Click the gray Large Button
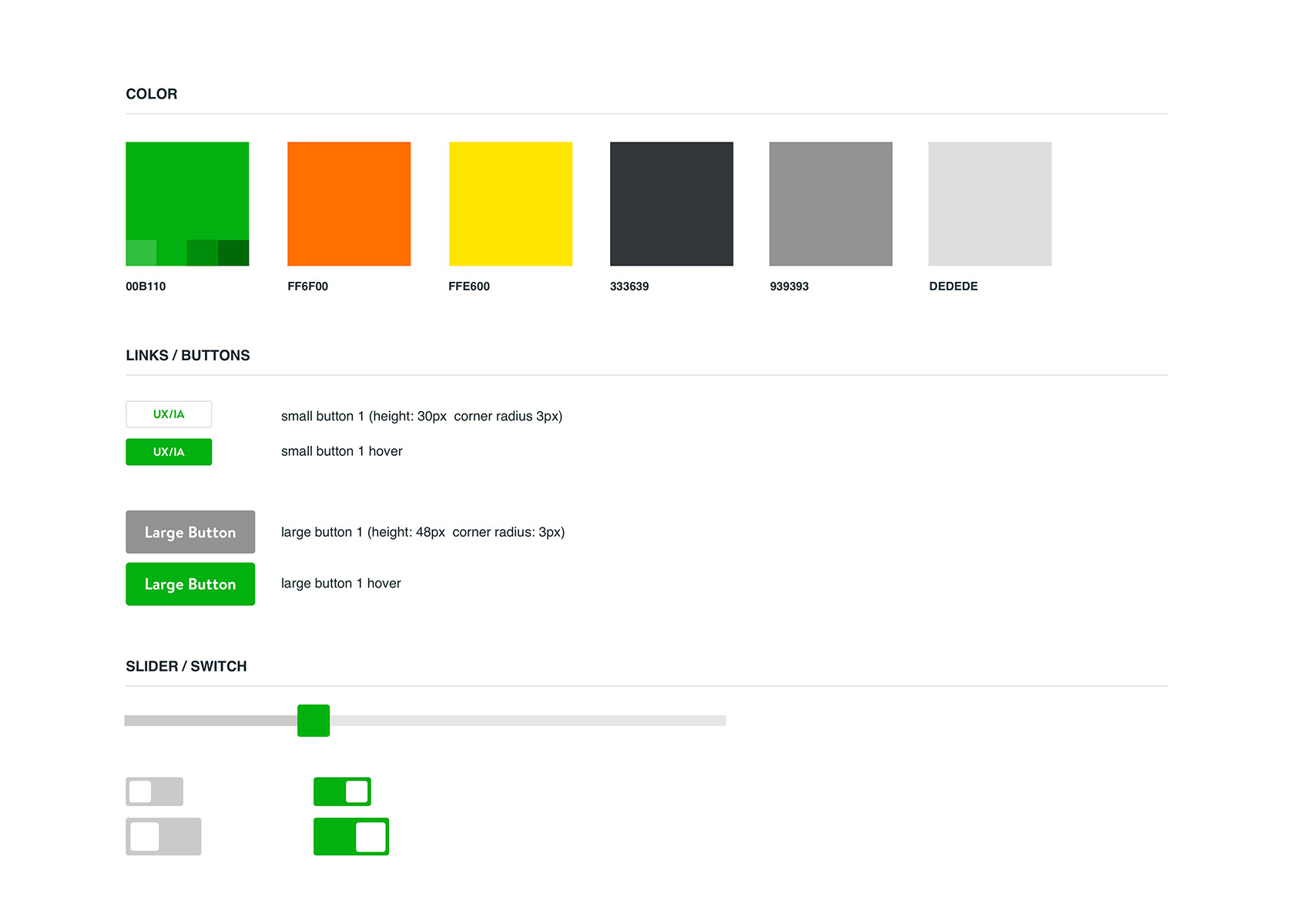Screen dimensions: 1294x924 (x=190, y=532)
